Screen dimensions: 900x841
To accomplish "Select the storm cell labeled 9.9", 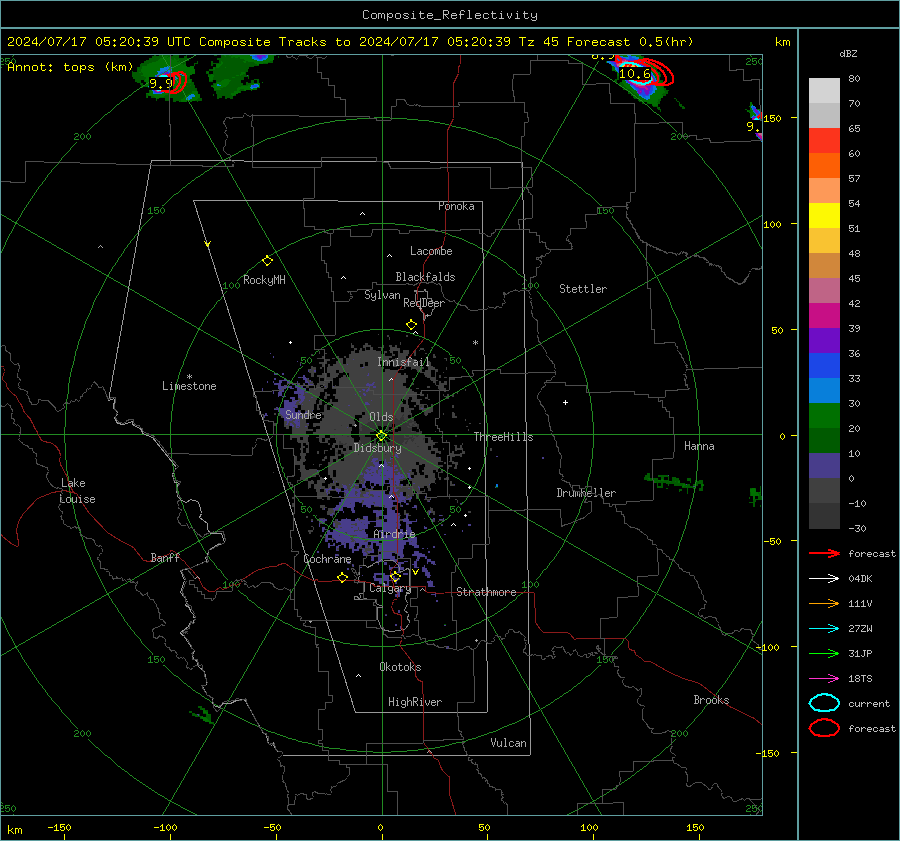I will 168,82.
